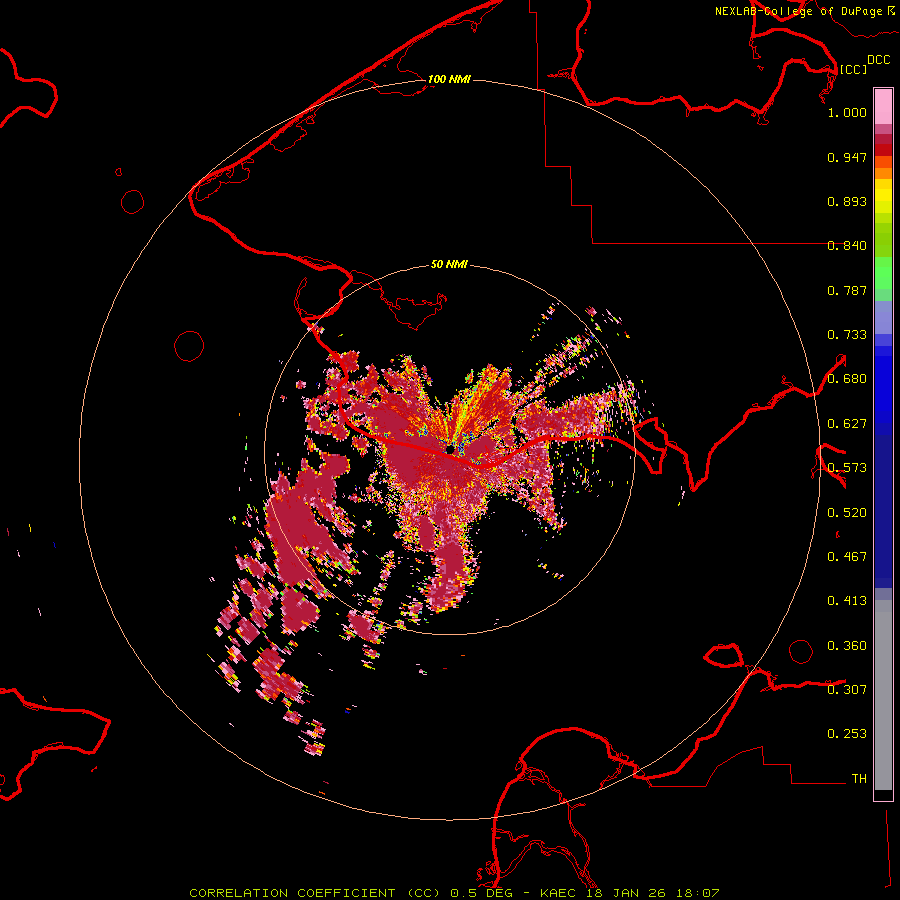900x900 pixels.
Task: Click the 0.520 value on the color scale
Action: tap(847, 513)
